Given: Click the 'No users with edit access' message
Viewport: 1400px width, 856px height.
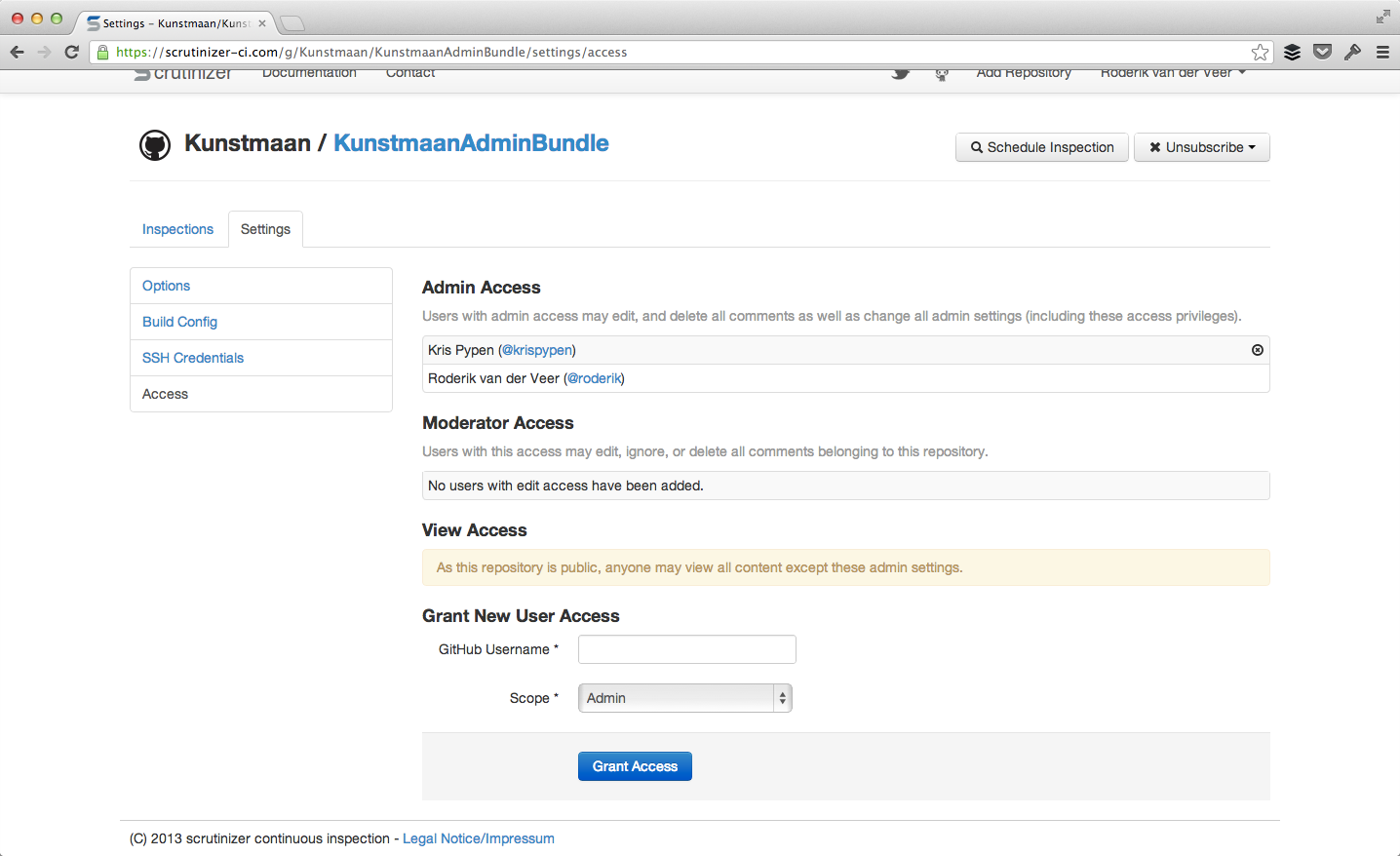Looking at the screenshot, I should coord(565,486).
